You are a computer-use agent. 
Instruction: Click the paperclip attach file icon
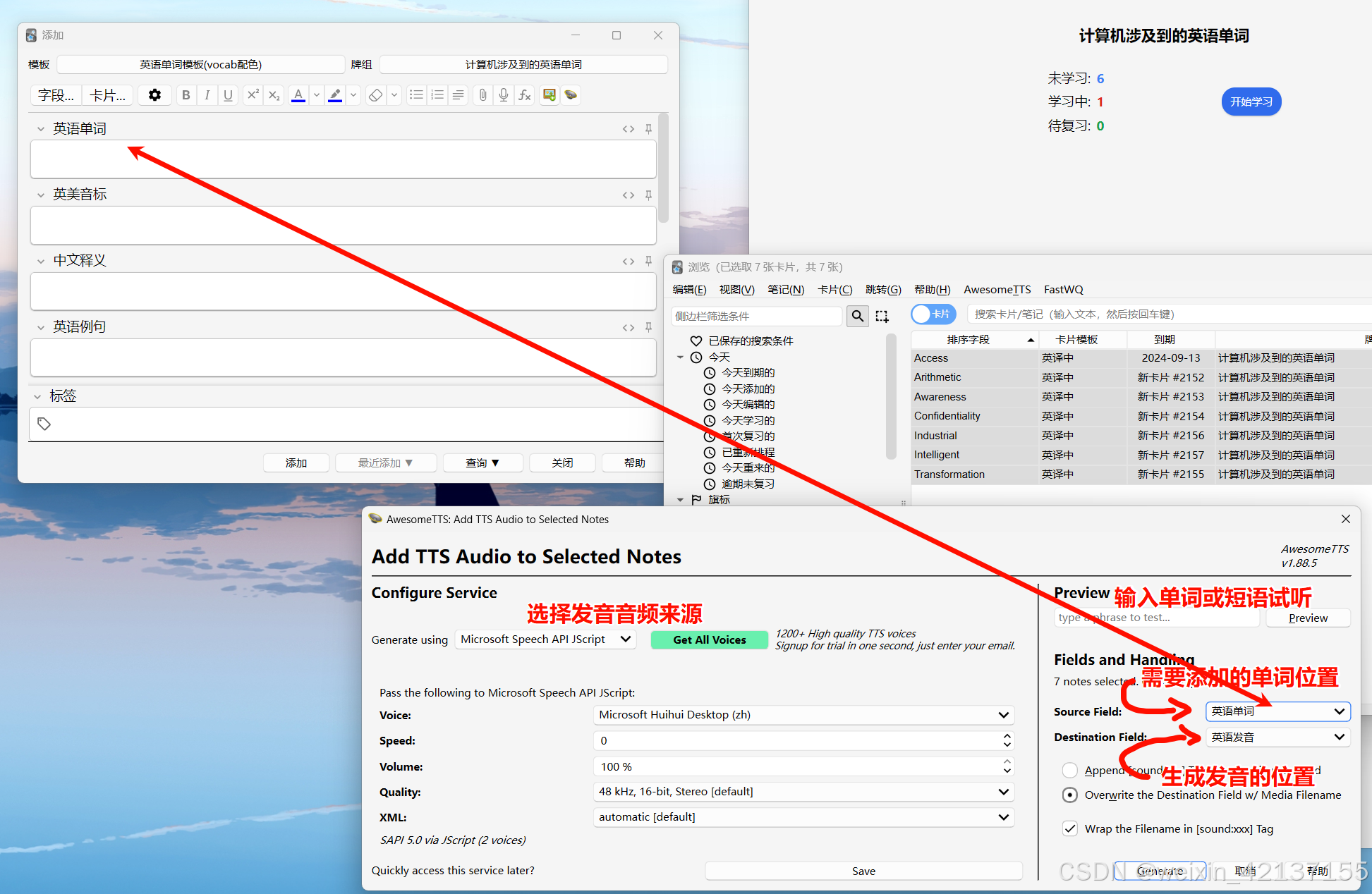pyautogui.click(x=482, y=95)
